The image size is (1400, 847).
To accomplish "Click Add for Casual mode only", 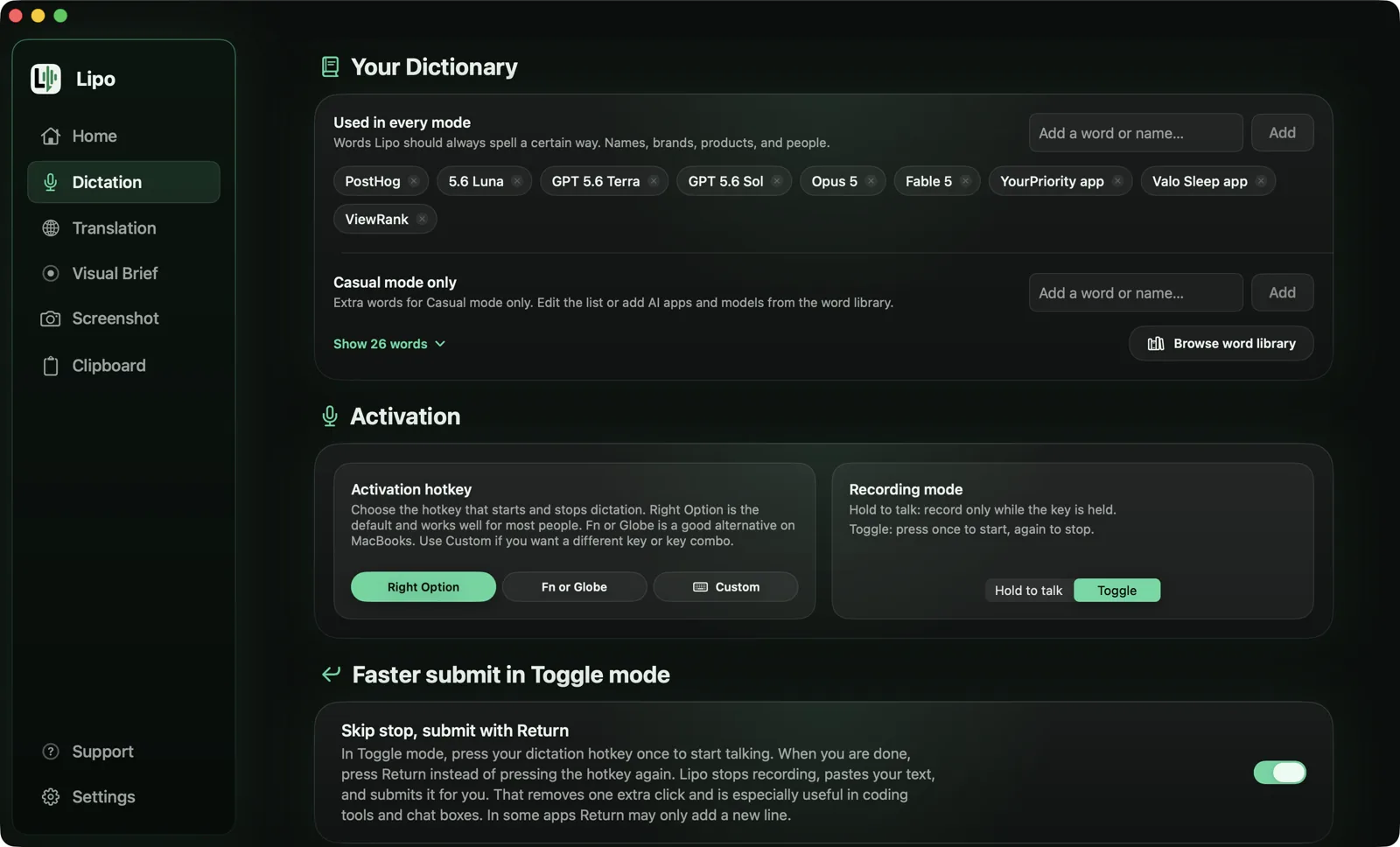I will [1282, 293].
